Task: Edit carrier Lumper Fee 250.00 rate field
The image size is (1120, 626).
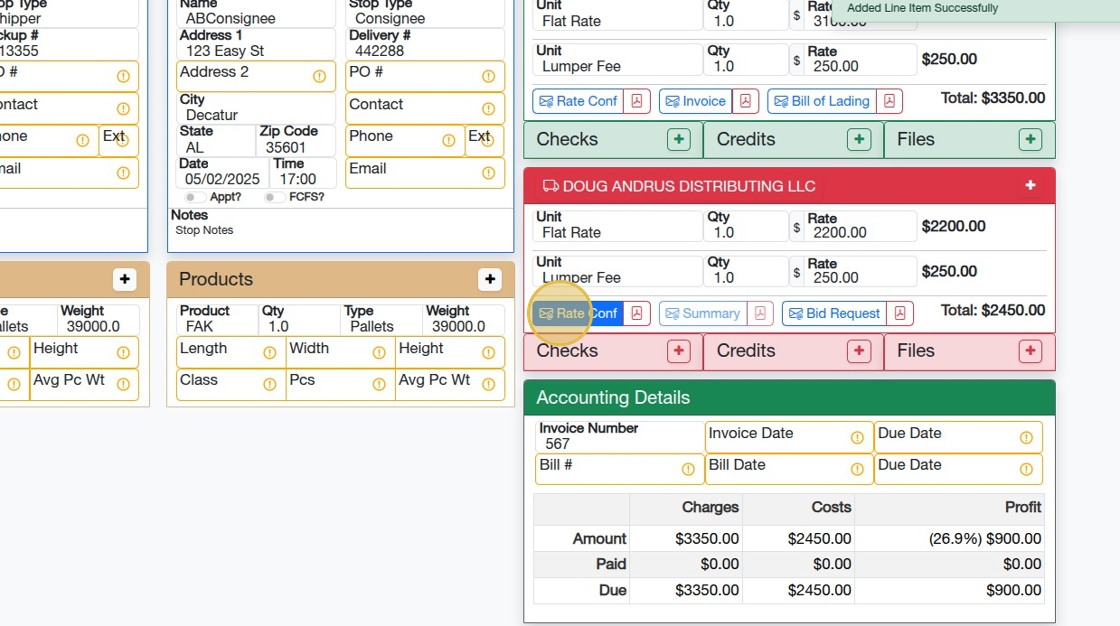Action: coord(859,270)
